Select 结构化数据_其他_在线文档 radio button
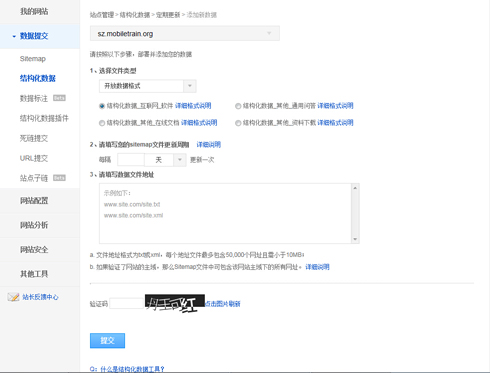Image resolution: width=490 pixels, height=373 pixels. pyautogui.click(x=102, y=123)
